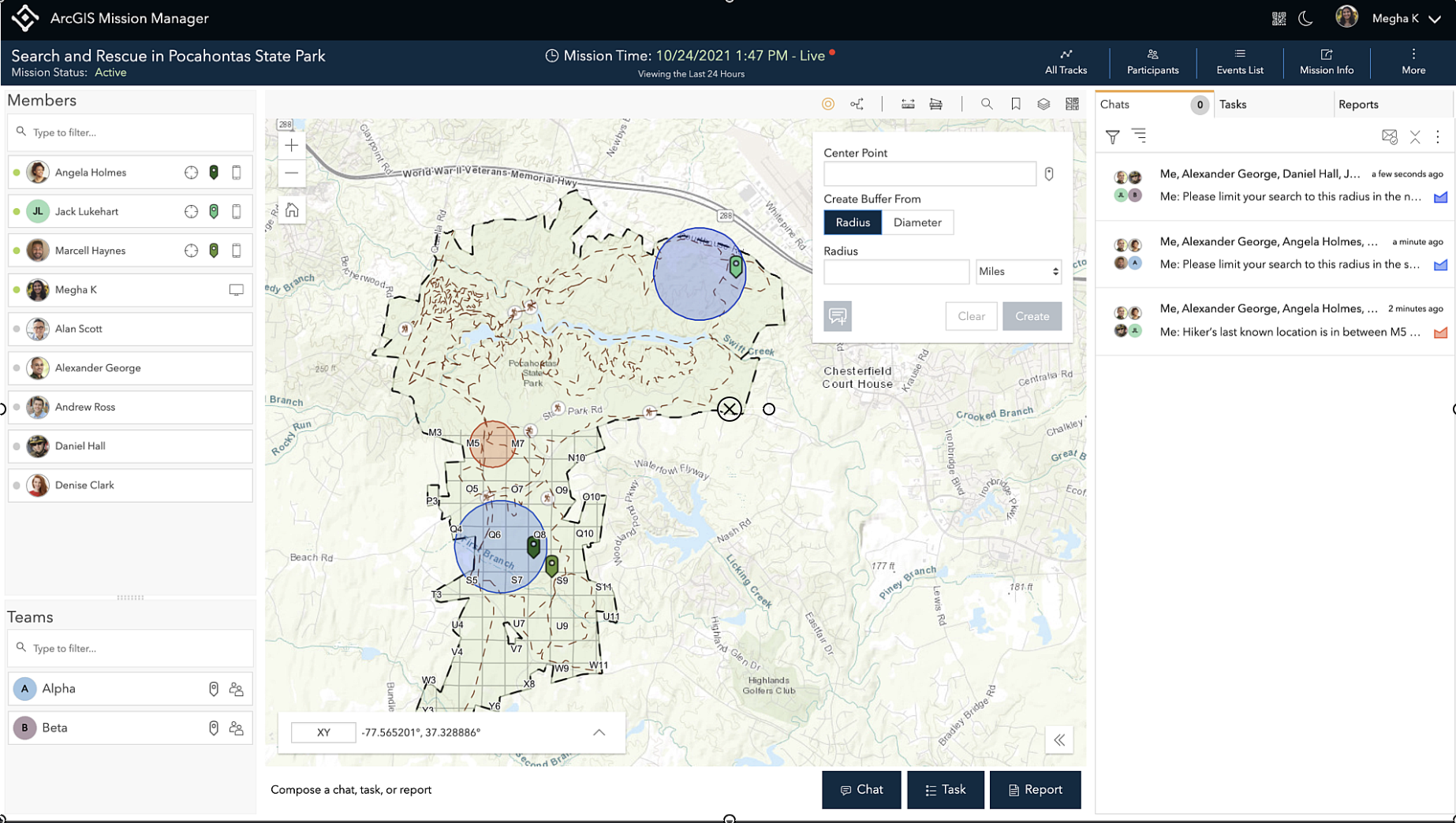Open the Participants panel

coord(1152,62)
